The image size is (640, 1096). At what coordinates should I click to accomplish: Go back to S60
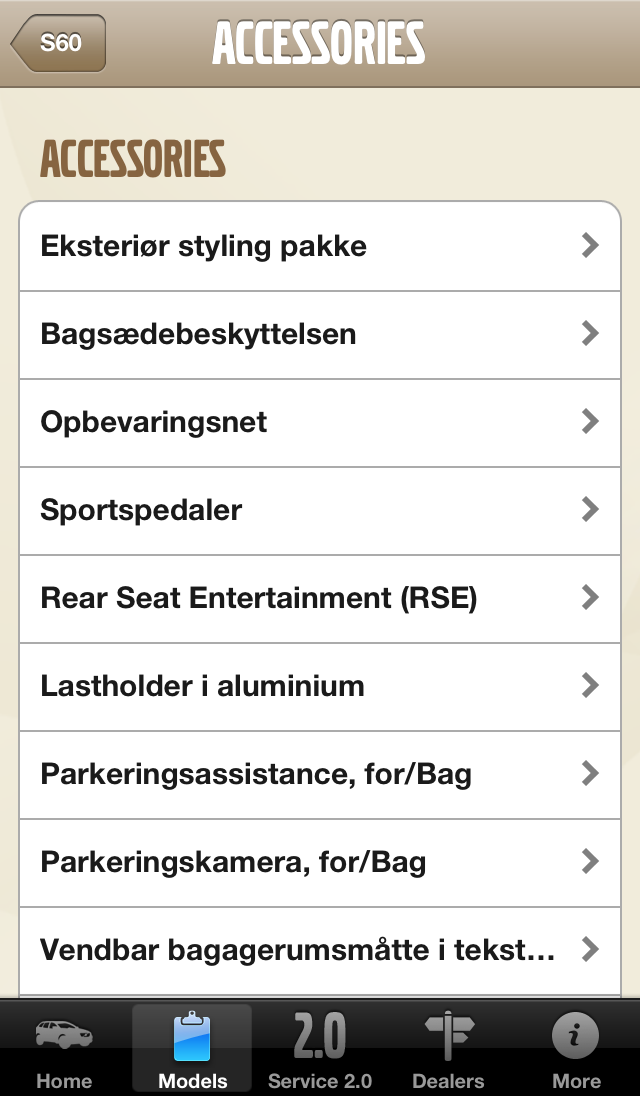(58, 44)
